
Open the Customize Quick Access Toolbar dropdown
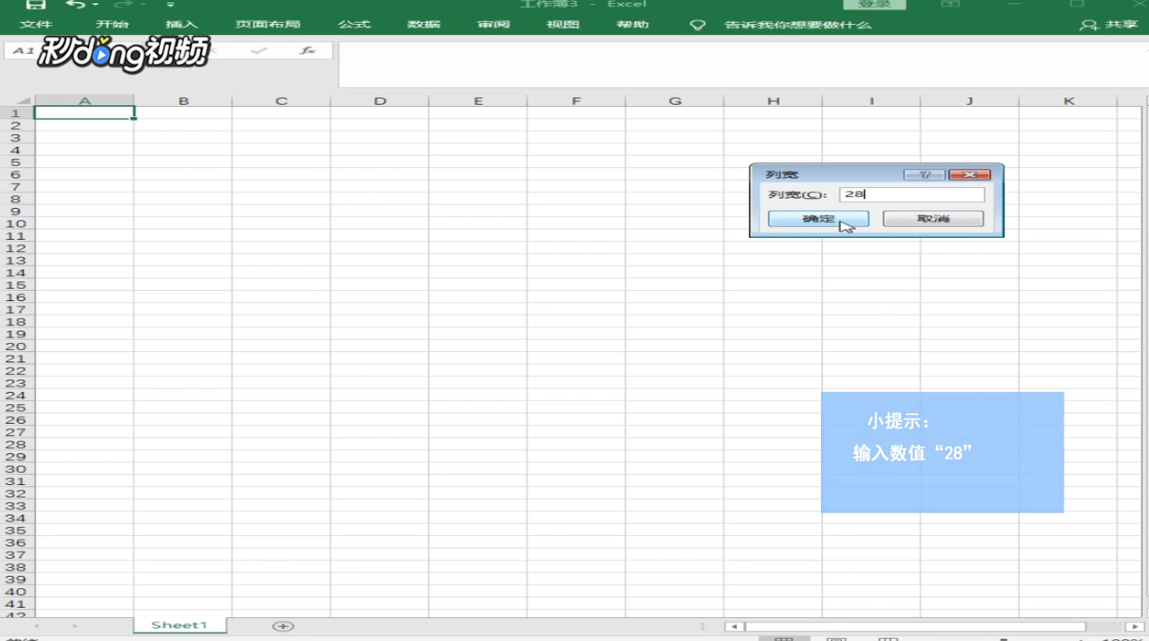pyautogui.click(x=170, y=4)
